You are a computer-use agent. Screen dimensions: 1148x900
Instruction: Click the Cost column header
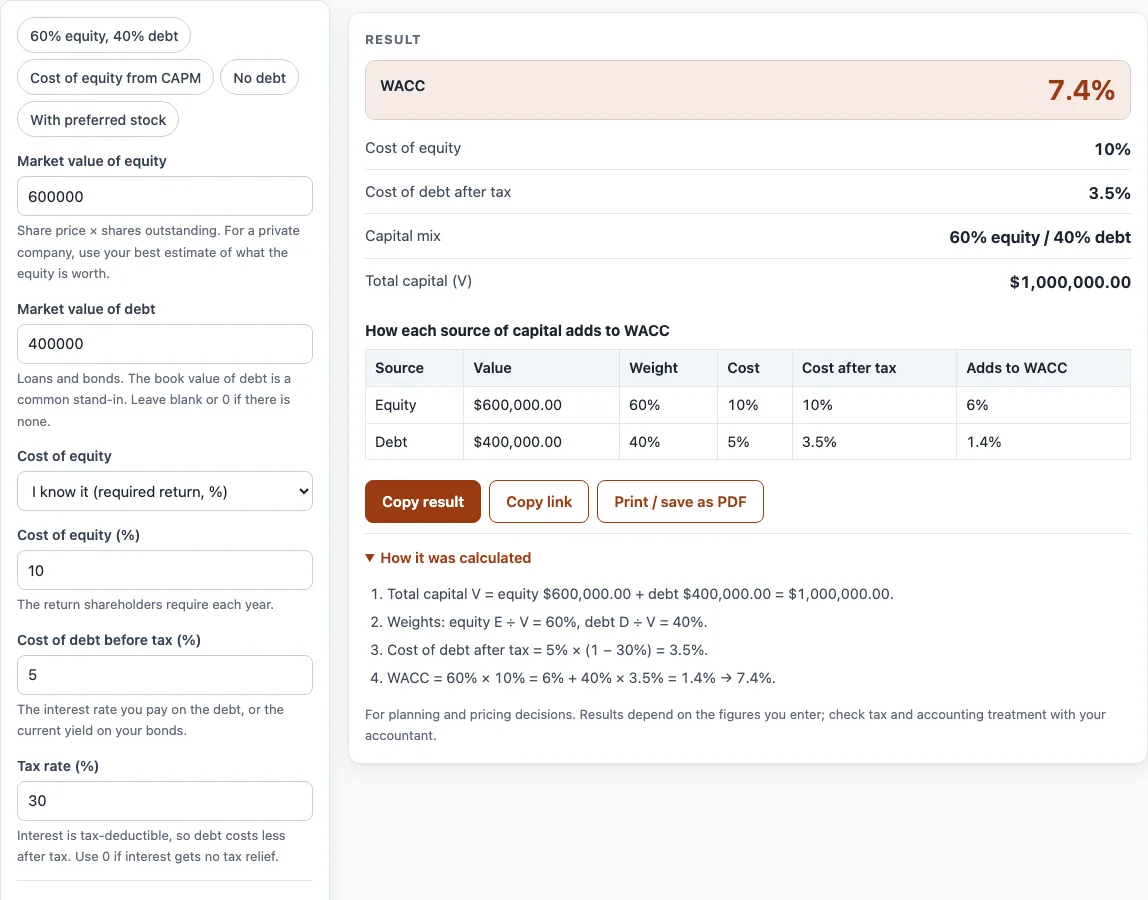point(755,368)
